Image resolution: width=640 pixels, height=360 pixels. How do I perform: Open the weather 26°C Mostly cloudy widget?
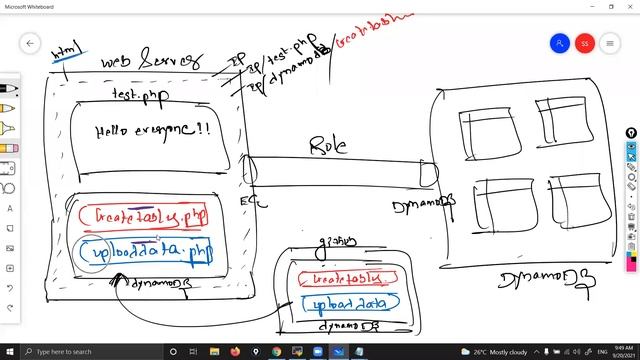[494, 352]
